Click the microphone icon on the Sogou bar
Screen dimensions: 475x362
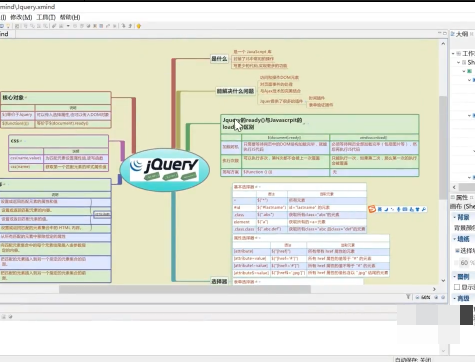(398, 209)
